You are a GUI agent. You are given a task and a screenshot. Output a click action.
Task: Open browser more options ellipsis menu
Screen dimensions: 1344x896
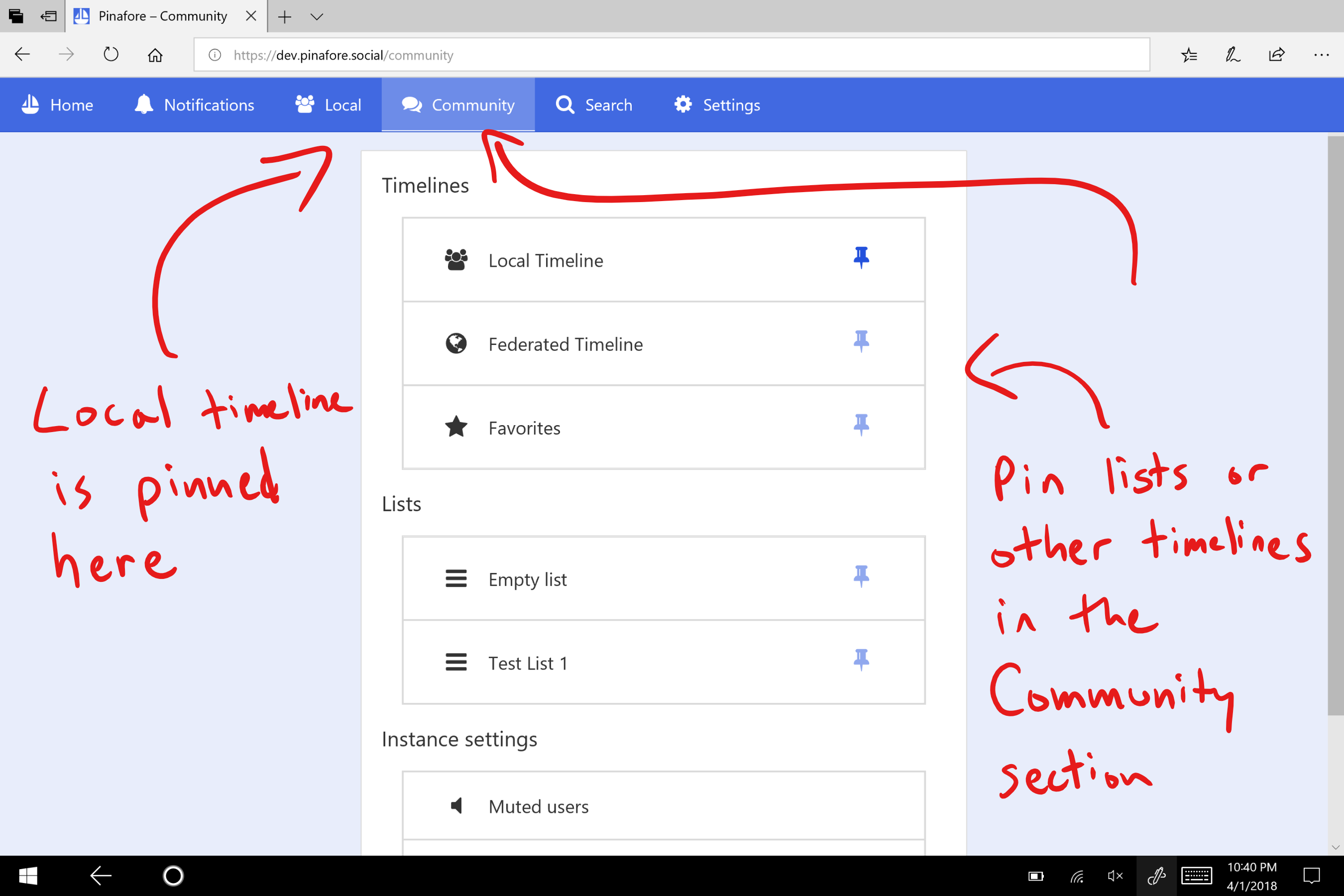coord(1321,55)
